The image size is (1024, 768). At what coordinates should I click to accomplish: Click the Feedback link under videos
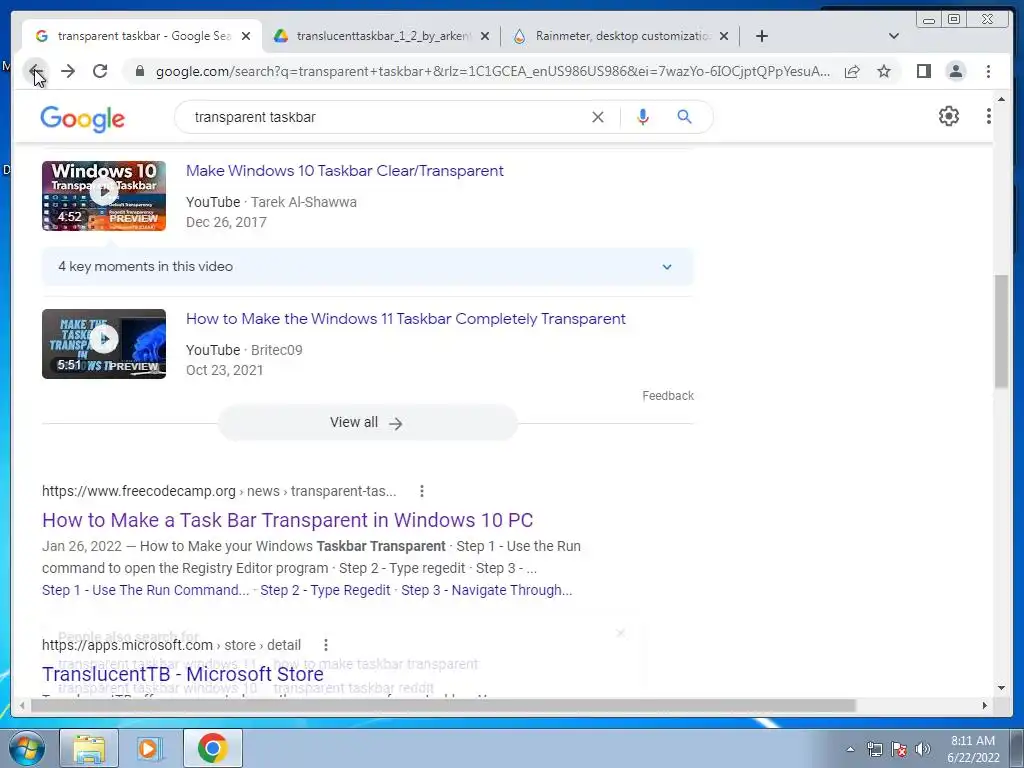(x=668, y=396)
